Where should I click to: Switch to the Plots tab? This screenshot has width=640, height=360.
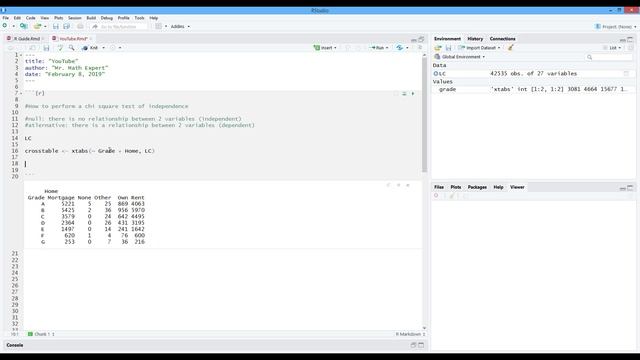pos(456,187)
